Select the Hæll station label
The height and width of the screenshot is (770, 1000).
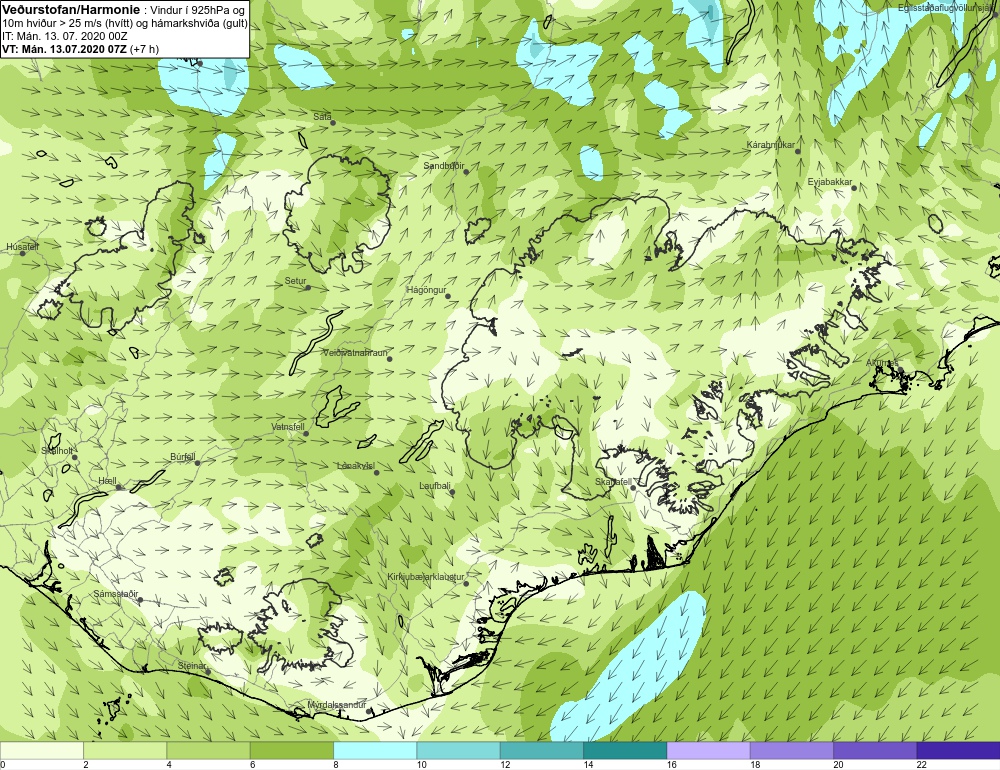[107, 481]
